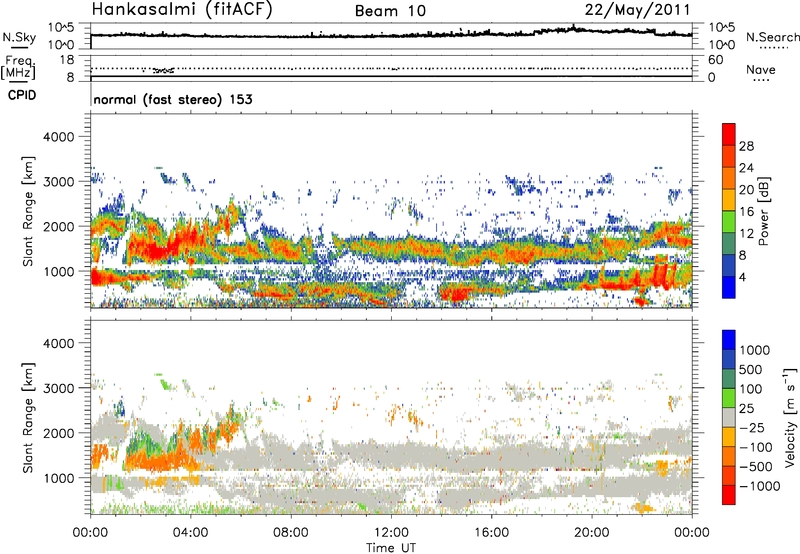
Task: Pick the gray segment of velocity colorbar
Action: 729,417
